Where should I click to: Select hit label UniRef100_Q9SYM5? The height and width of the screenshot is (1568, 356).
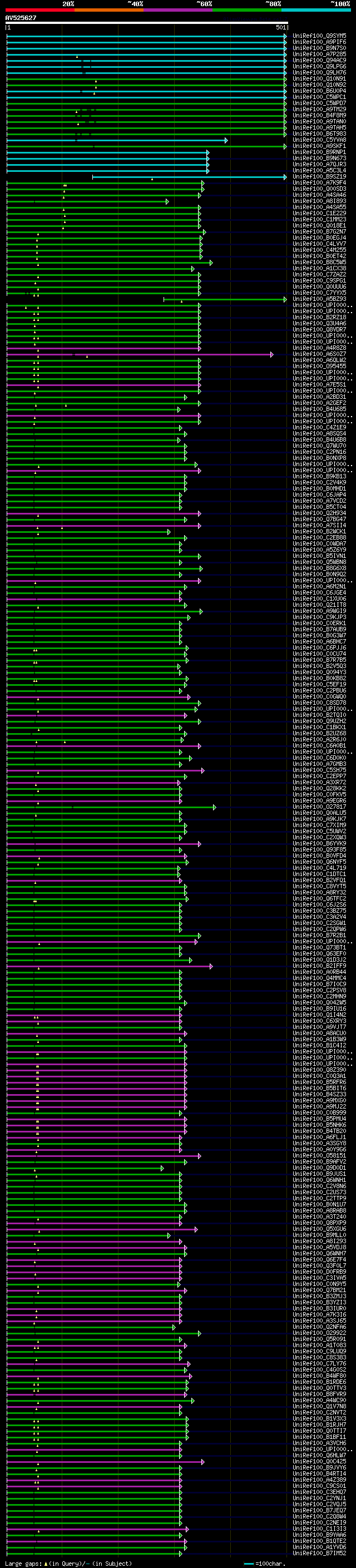pyautogui.click(x=319, y=36)
